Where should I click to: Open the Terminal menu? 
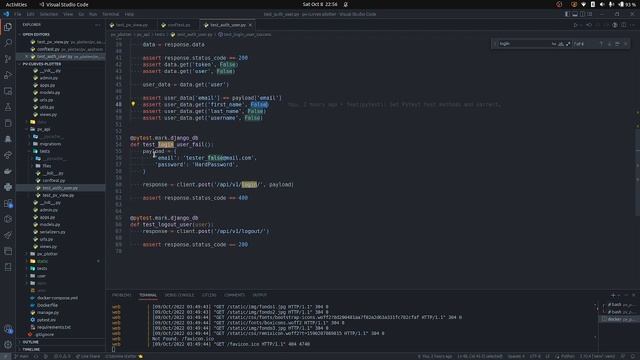click(x=111, y=14)
